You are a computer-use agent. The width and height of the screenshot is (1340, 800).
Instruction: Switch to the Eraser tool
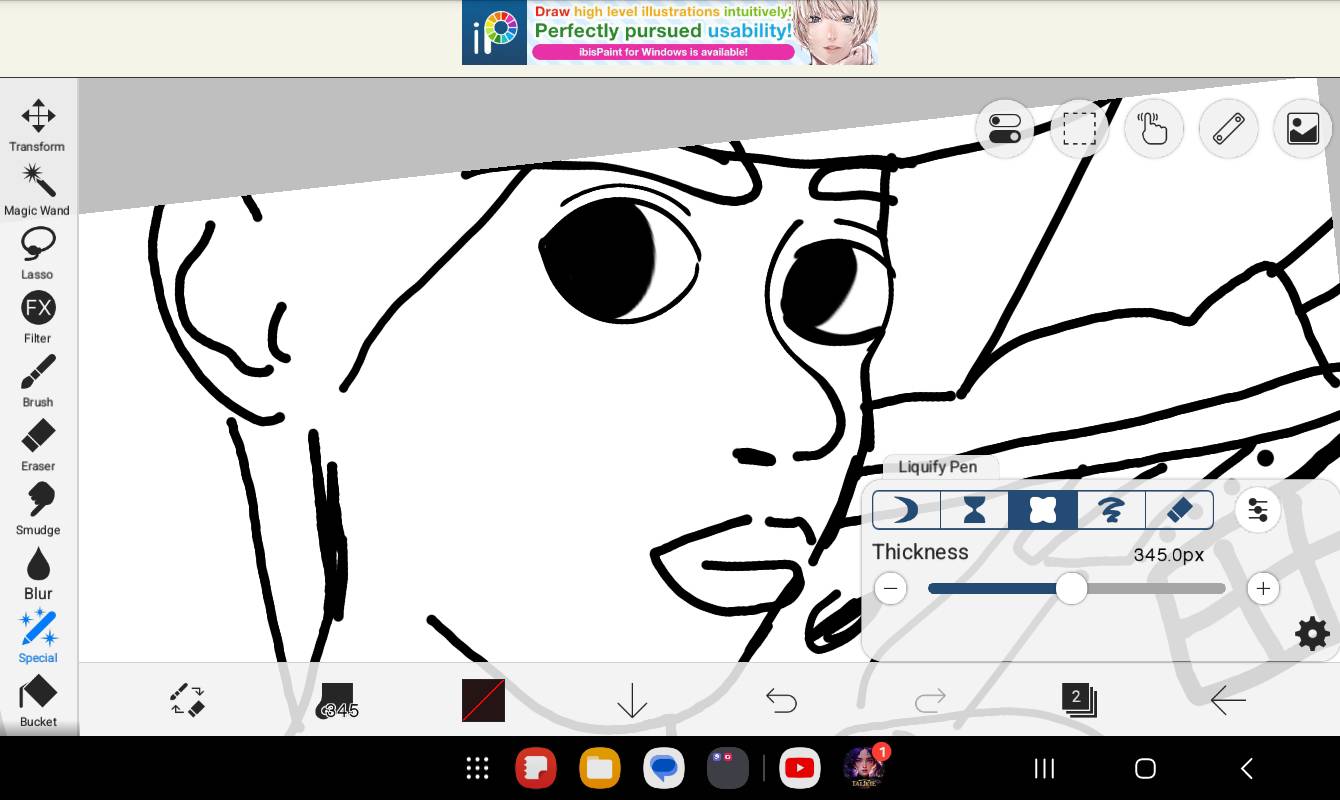click(38, 444)
